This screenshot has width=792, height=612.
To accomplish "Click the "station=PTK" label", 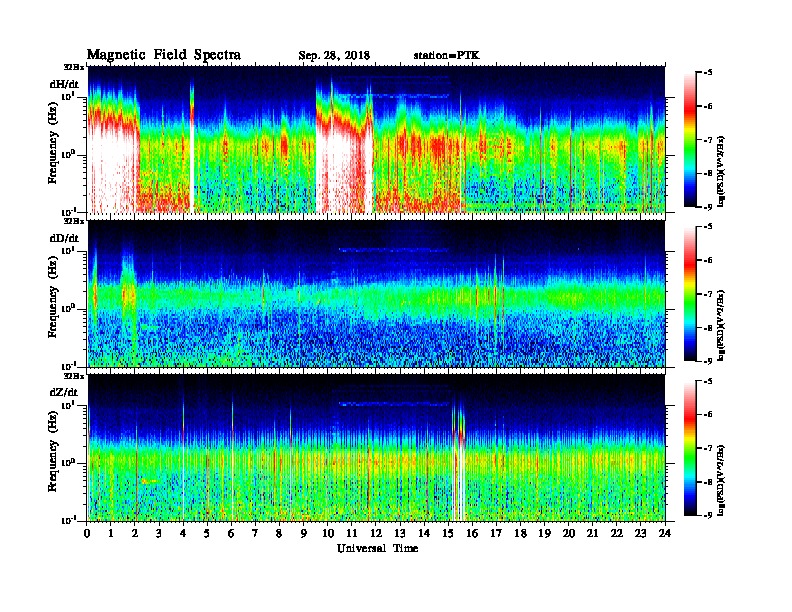I will (447, 55).
